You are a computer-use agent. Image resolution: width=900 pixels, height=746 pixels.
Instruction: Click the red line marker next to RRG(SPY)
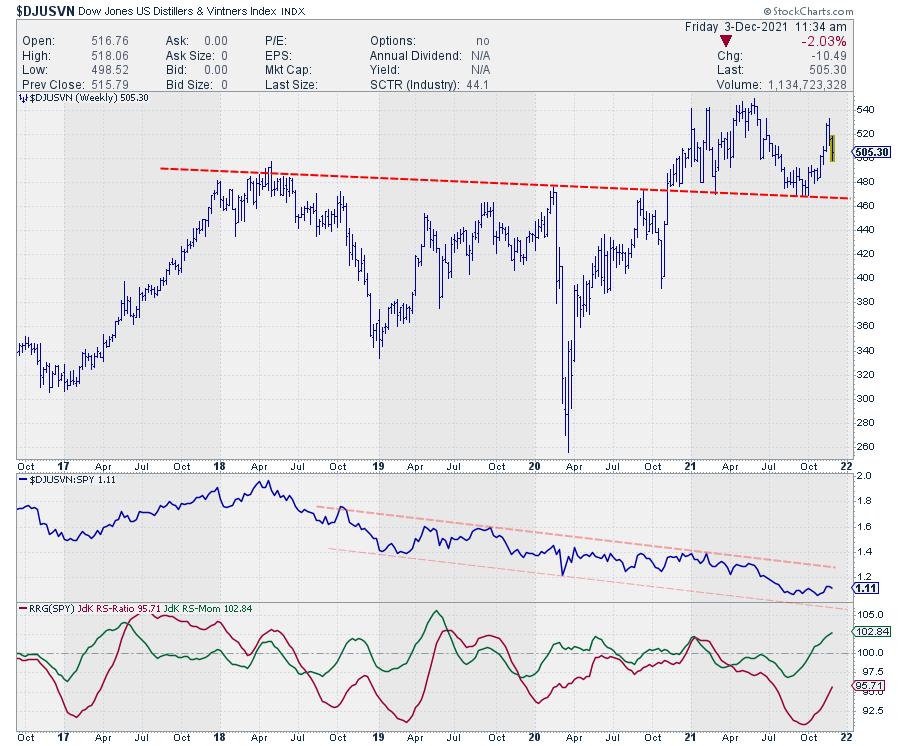22,609
